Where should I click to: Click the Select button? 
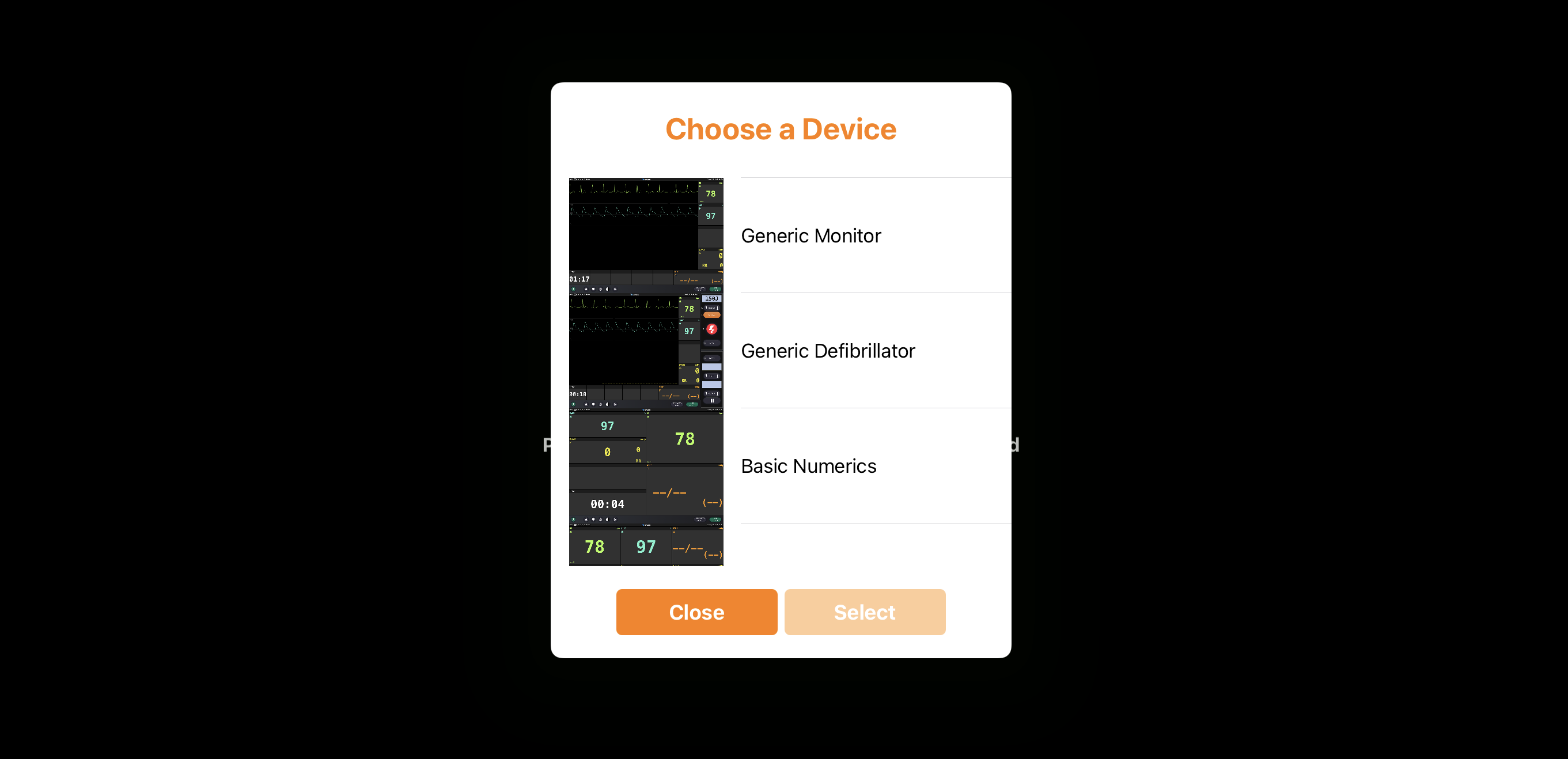(x=864, y=612)
